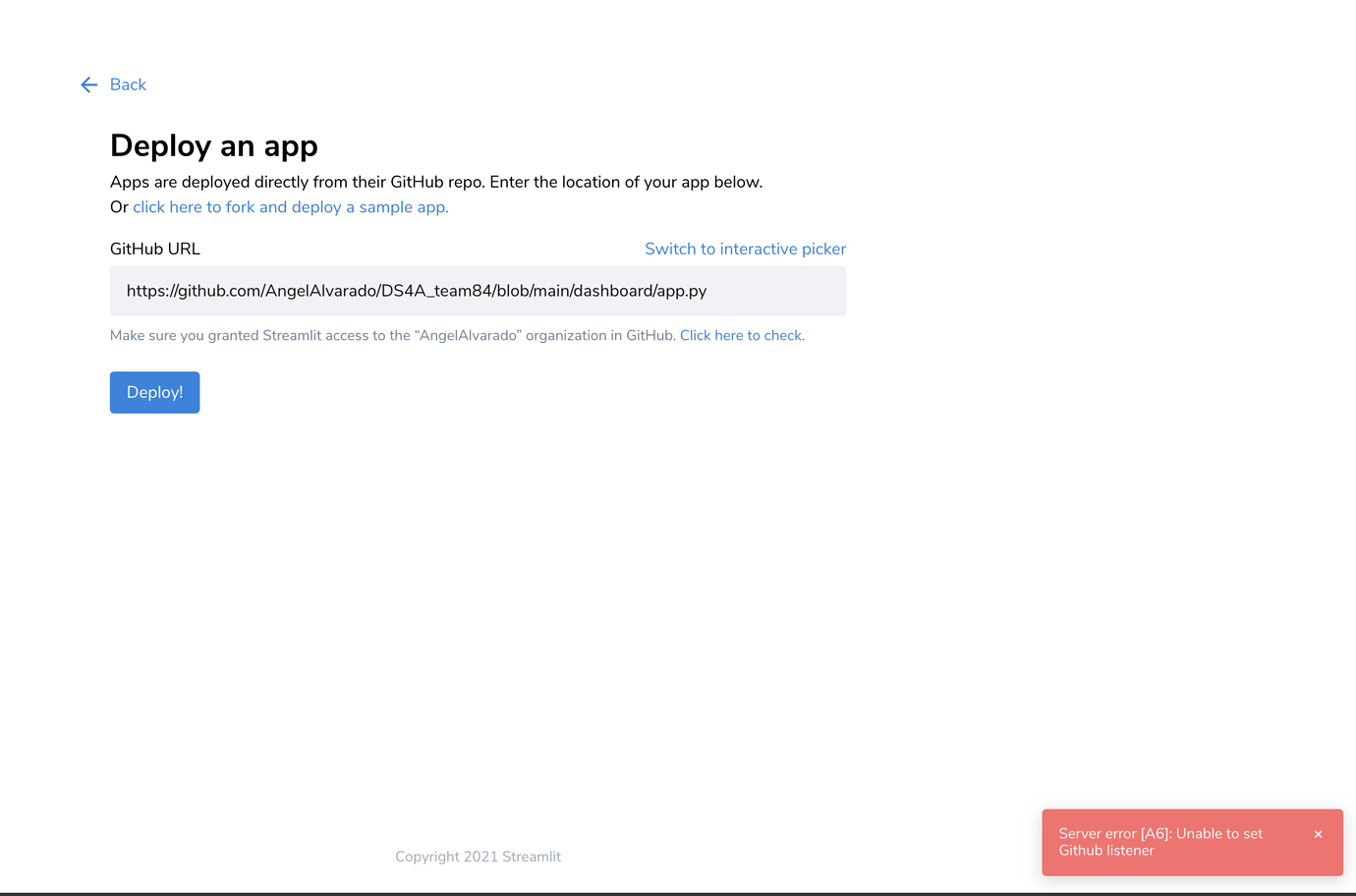Open 'Click here to check' GitHub access link
The image size is (1356, 896).
[740, 335]
